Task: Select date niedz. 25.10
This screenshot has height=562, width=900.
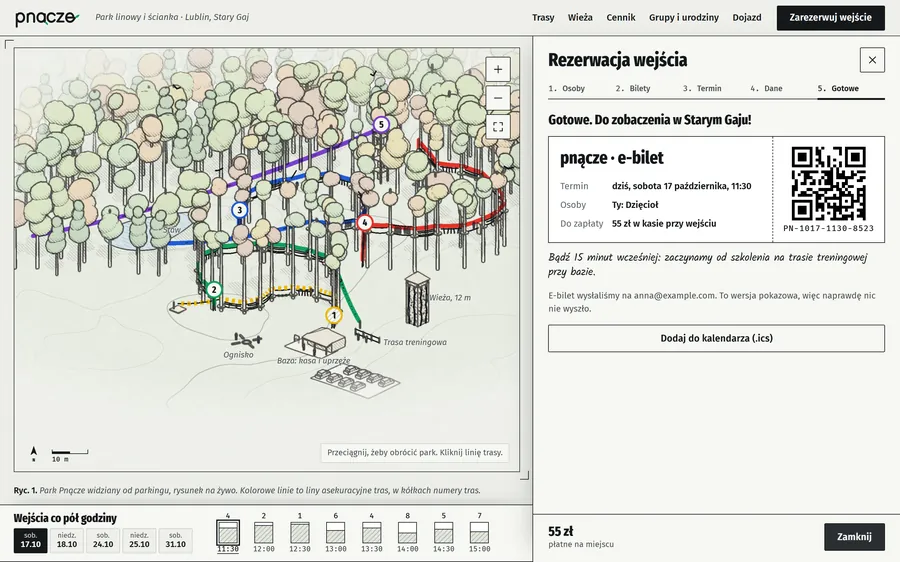Action: [139, 540]
